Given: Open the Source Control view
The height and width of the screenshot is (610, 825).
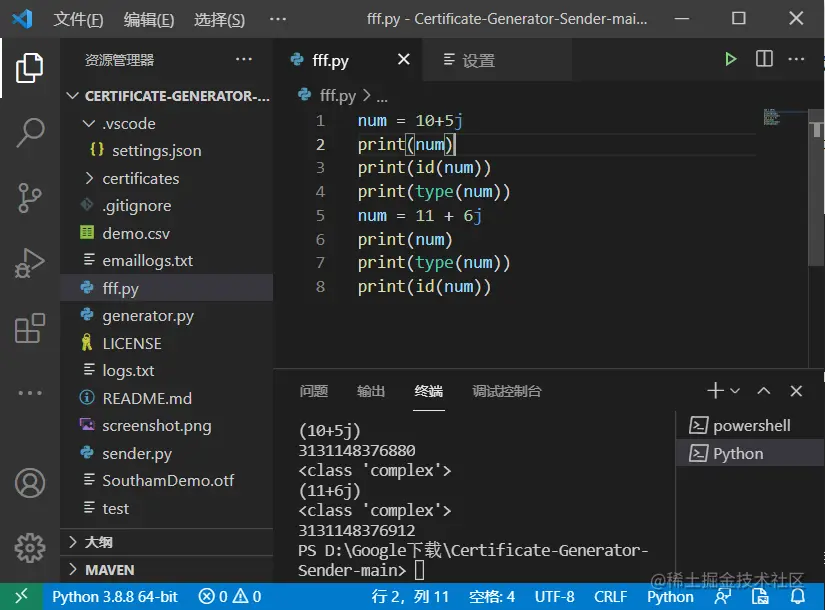Looking at the screenshot, I should [x=29, y=198].
